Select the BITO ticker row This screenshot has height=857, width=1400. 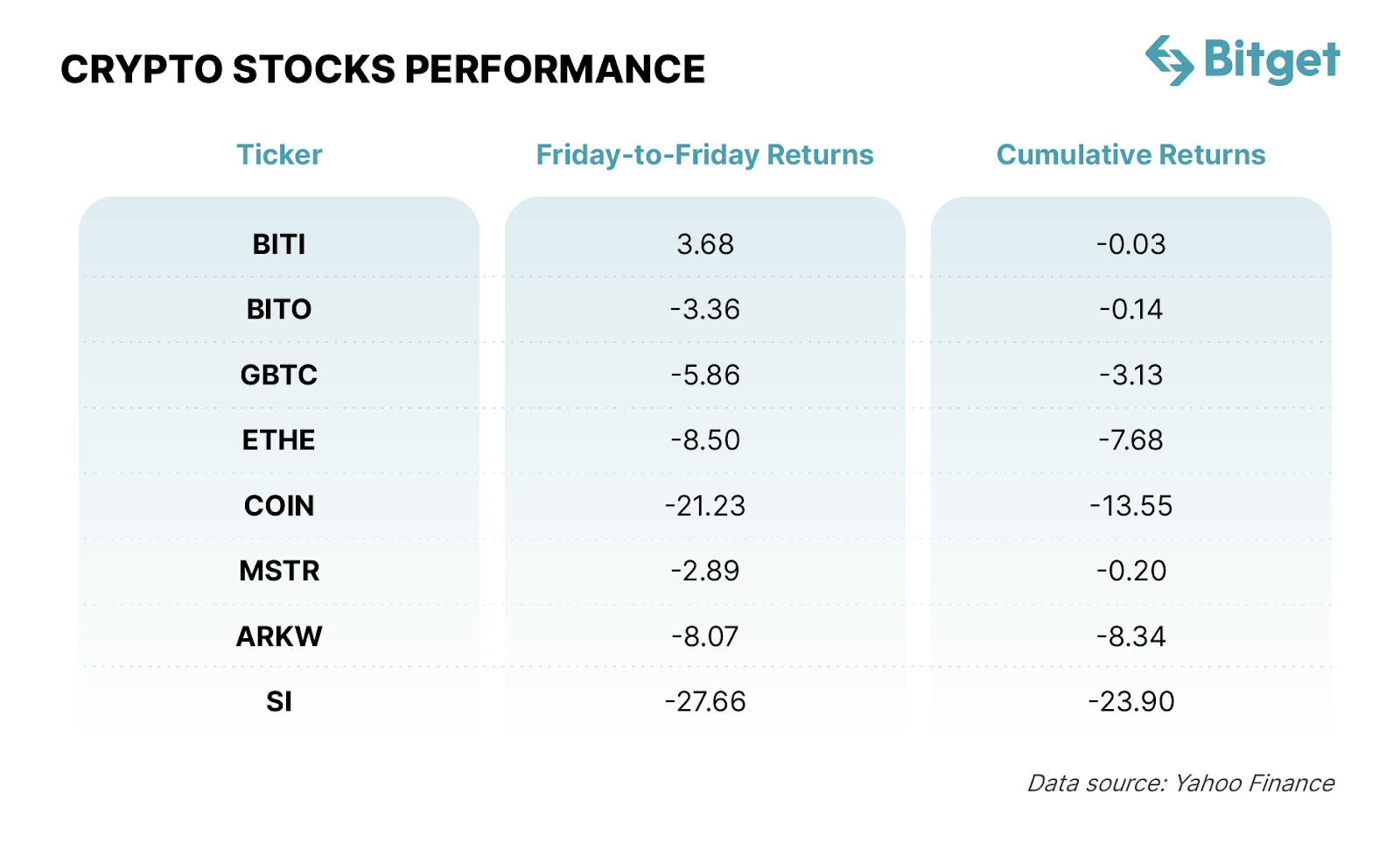coord(279,309)
